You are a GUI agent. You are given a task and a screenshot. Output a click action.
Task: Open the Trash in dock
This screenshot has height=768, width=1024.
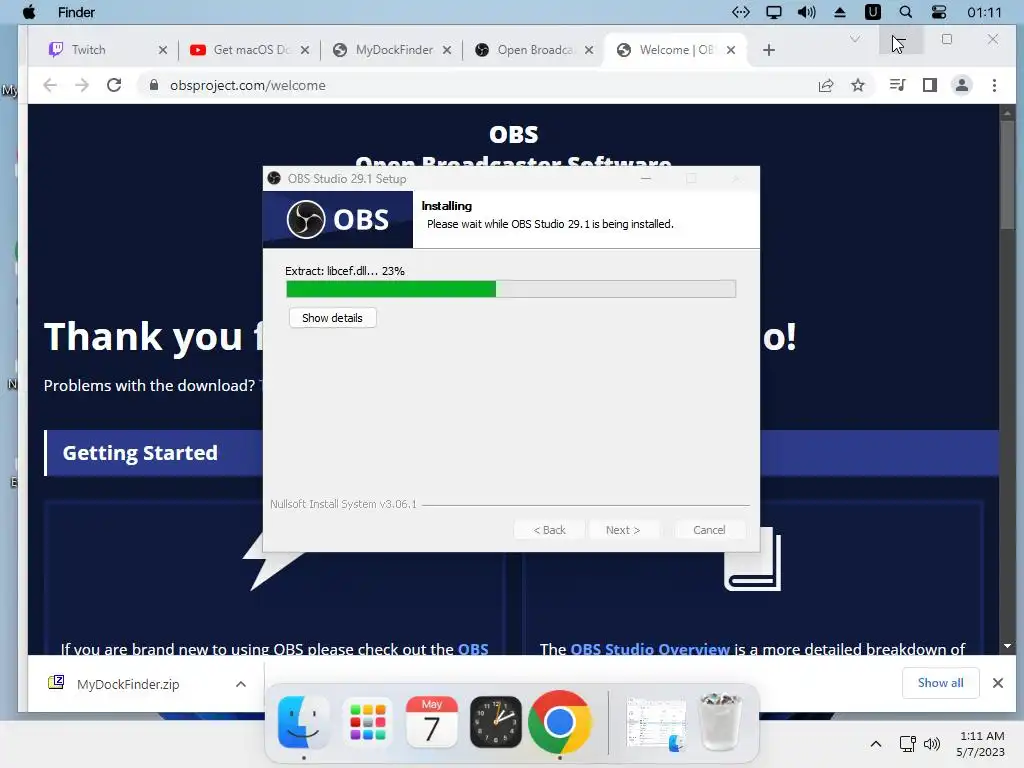tap(720, 722)
